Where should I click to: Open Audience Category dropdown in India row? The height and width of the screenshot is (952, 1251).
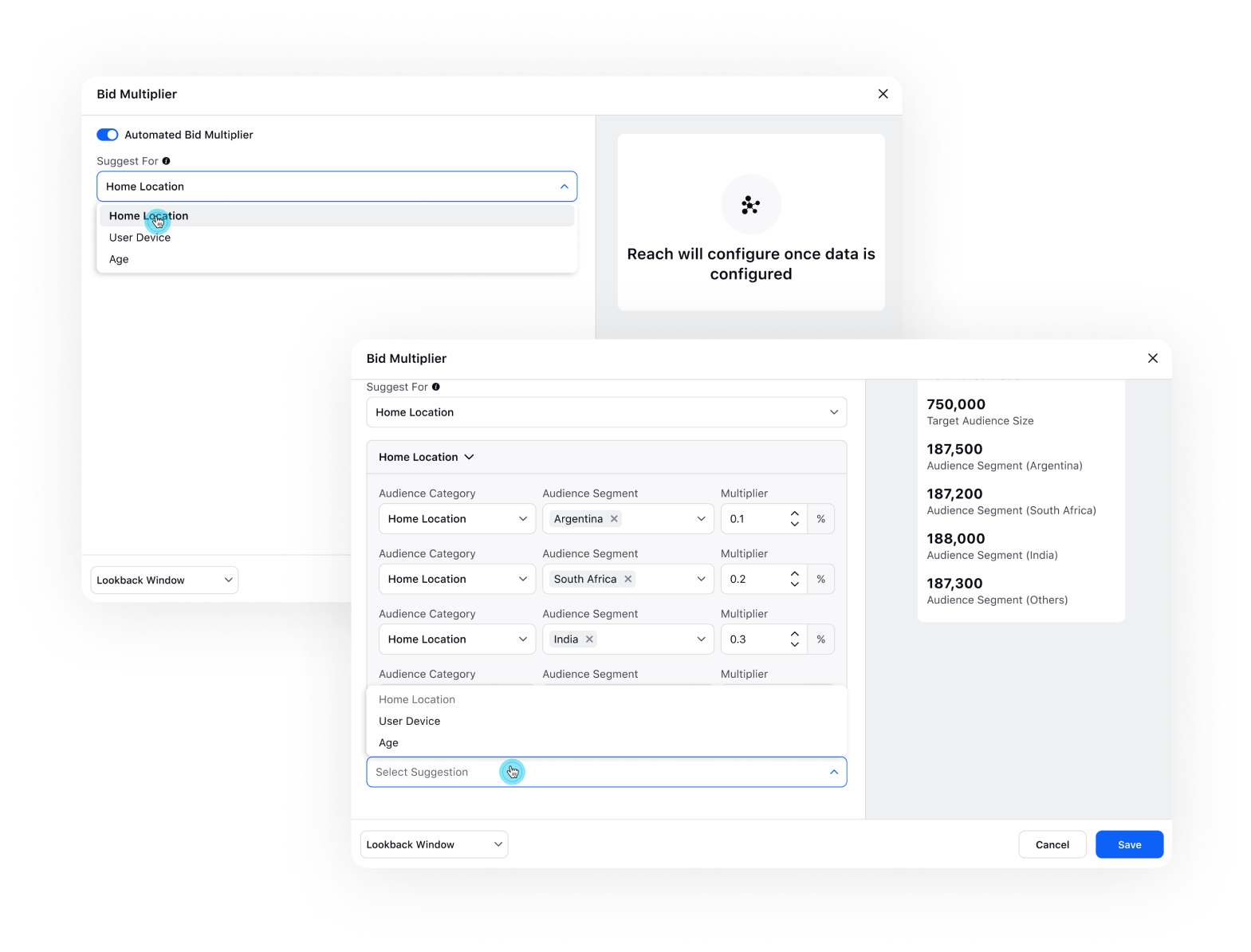coord(457,639)
